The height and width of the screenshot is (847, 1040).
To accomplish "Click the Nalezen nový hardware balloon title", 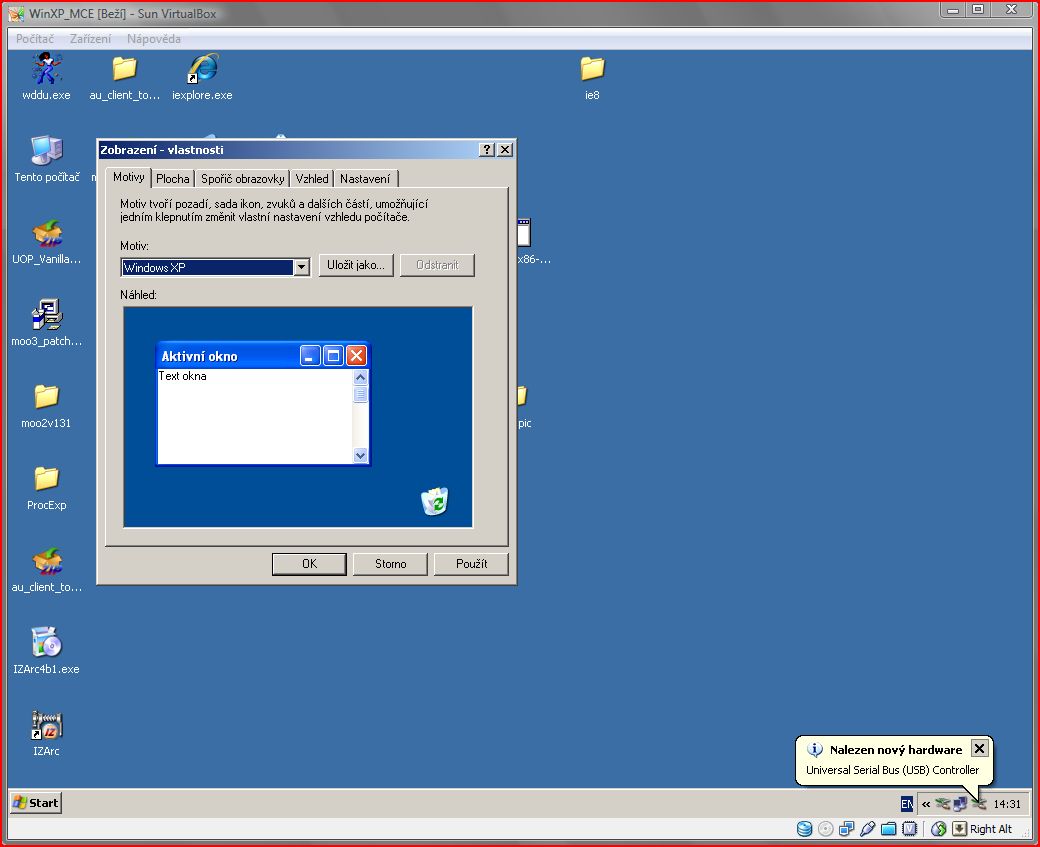I will click(895, 749).
